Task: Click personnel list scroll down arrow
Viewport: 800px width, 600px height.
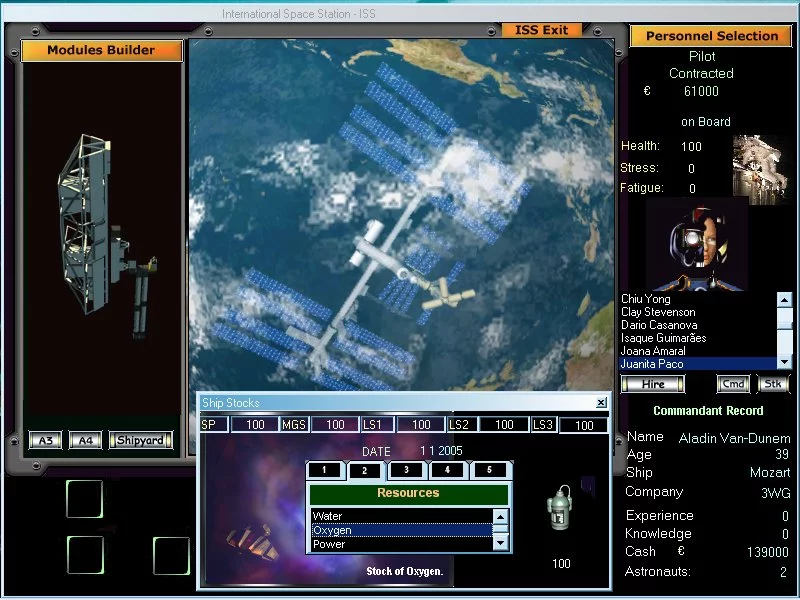Action: point(784,362)
